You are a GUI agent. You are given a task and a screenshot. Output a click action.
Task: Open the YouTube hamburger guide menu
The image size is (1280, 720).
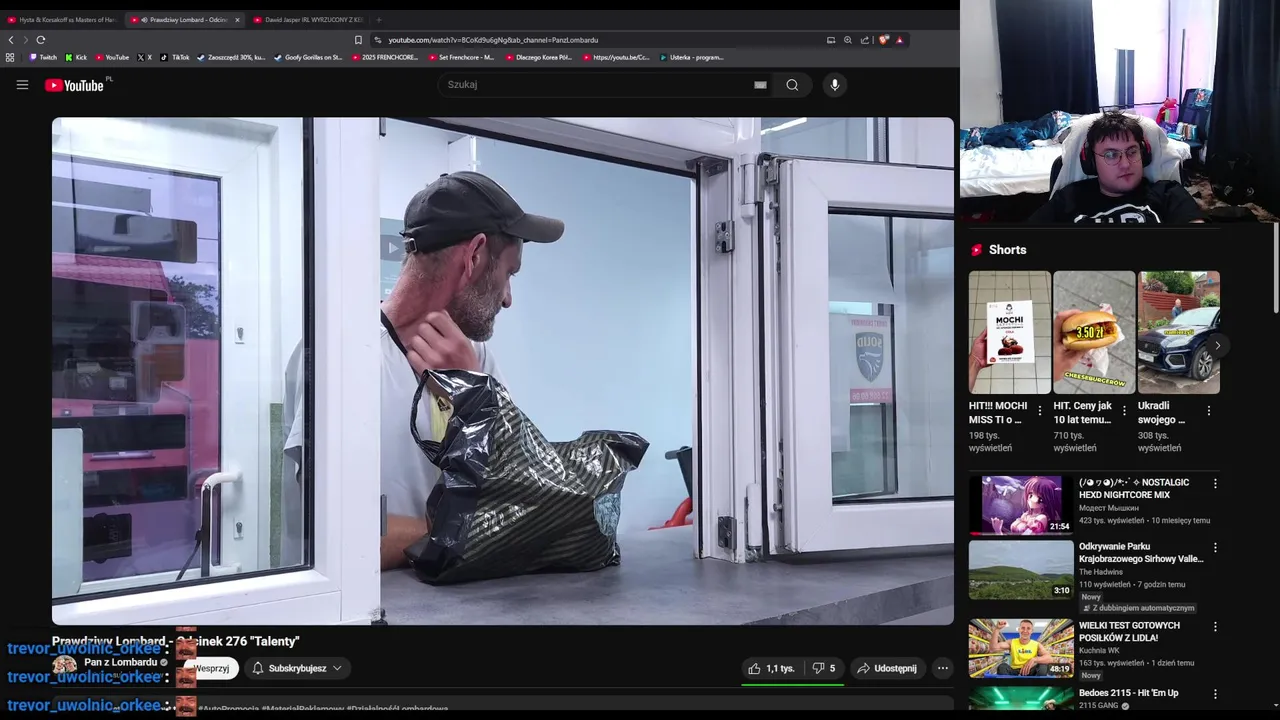pos(22,85)
